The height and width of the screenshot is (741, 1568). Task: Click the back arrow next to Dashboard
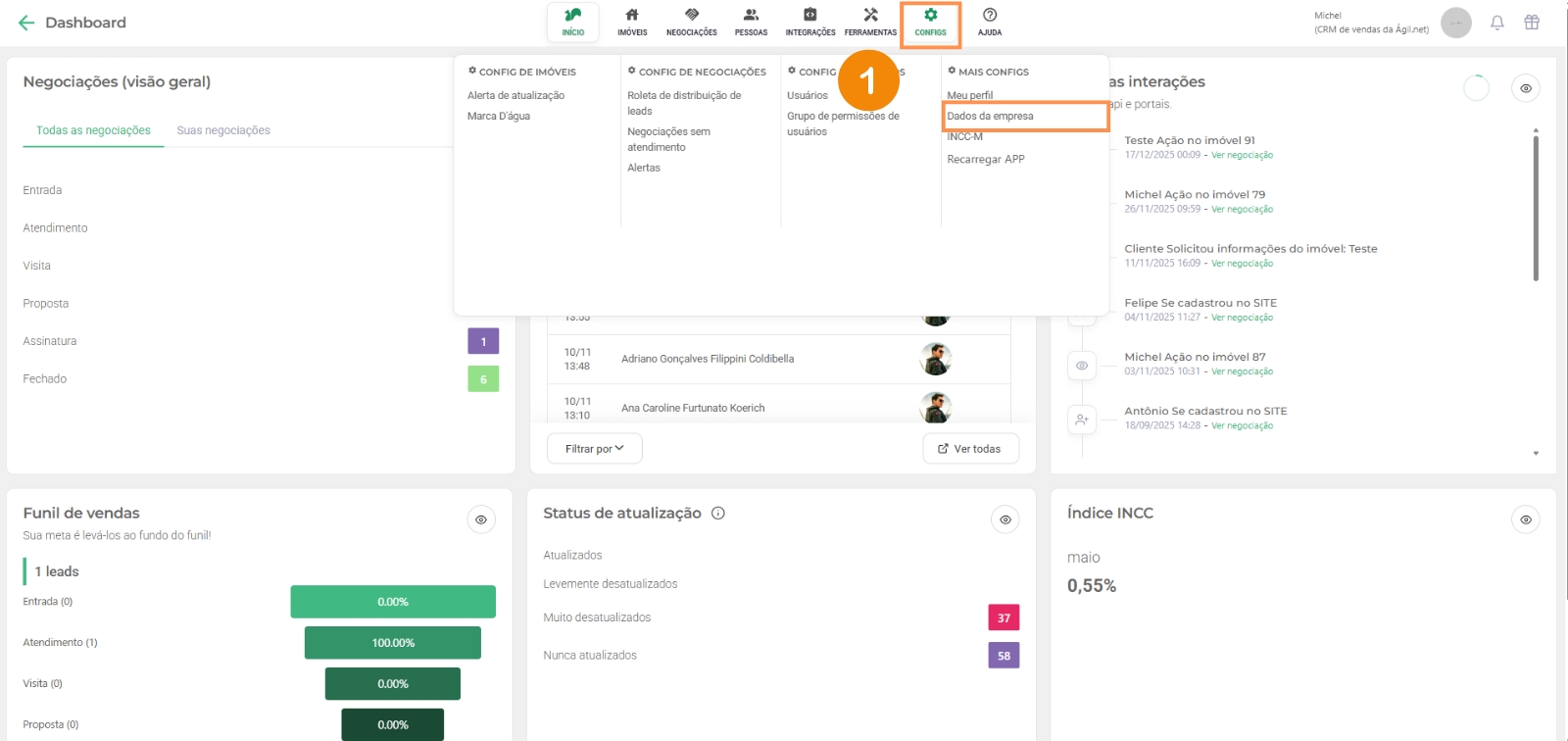[26, 23]
